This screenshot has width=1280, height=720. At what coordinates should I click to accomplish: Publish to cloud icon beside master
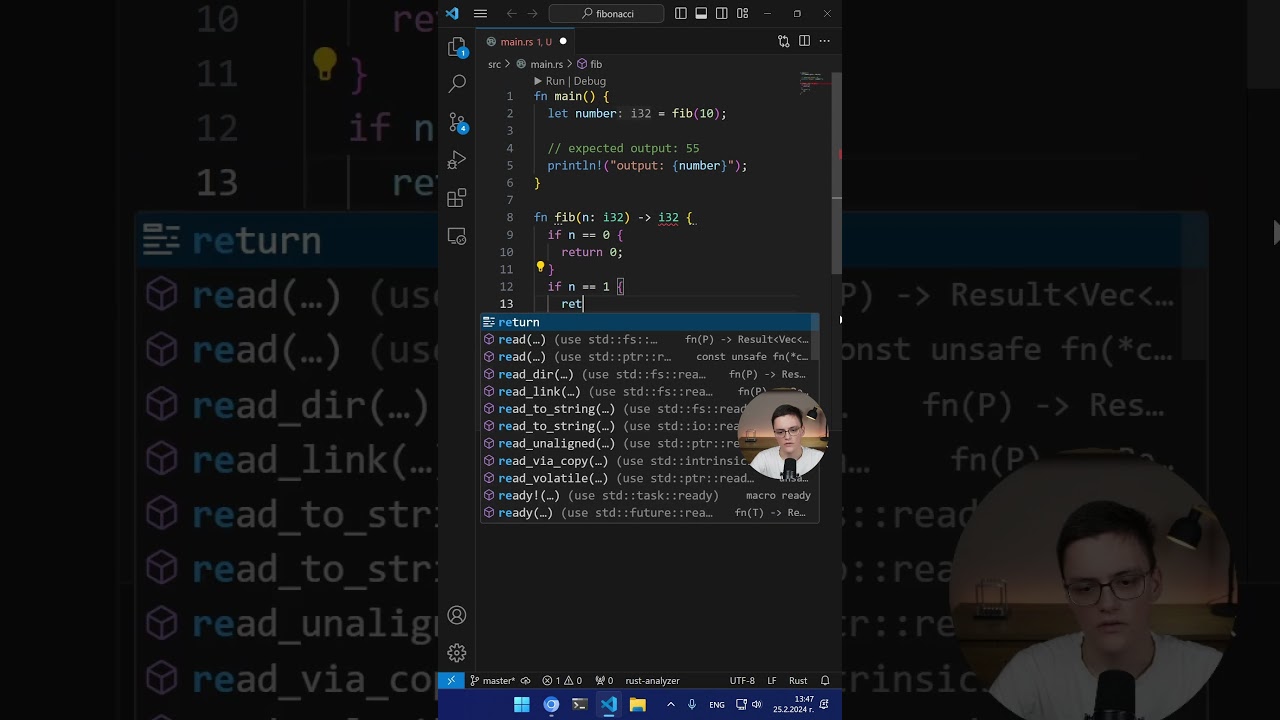526,680
